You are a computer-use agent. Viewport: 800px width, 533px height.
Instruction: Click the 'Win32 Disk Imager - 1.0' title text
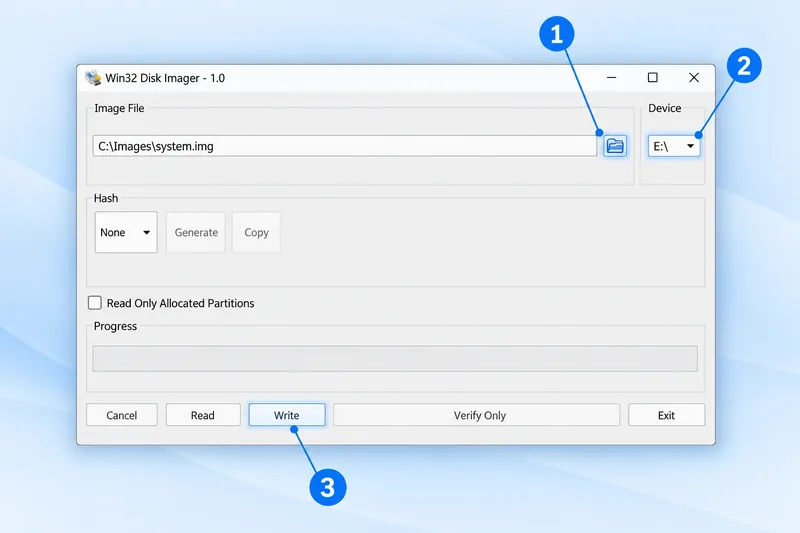(165, 78)
